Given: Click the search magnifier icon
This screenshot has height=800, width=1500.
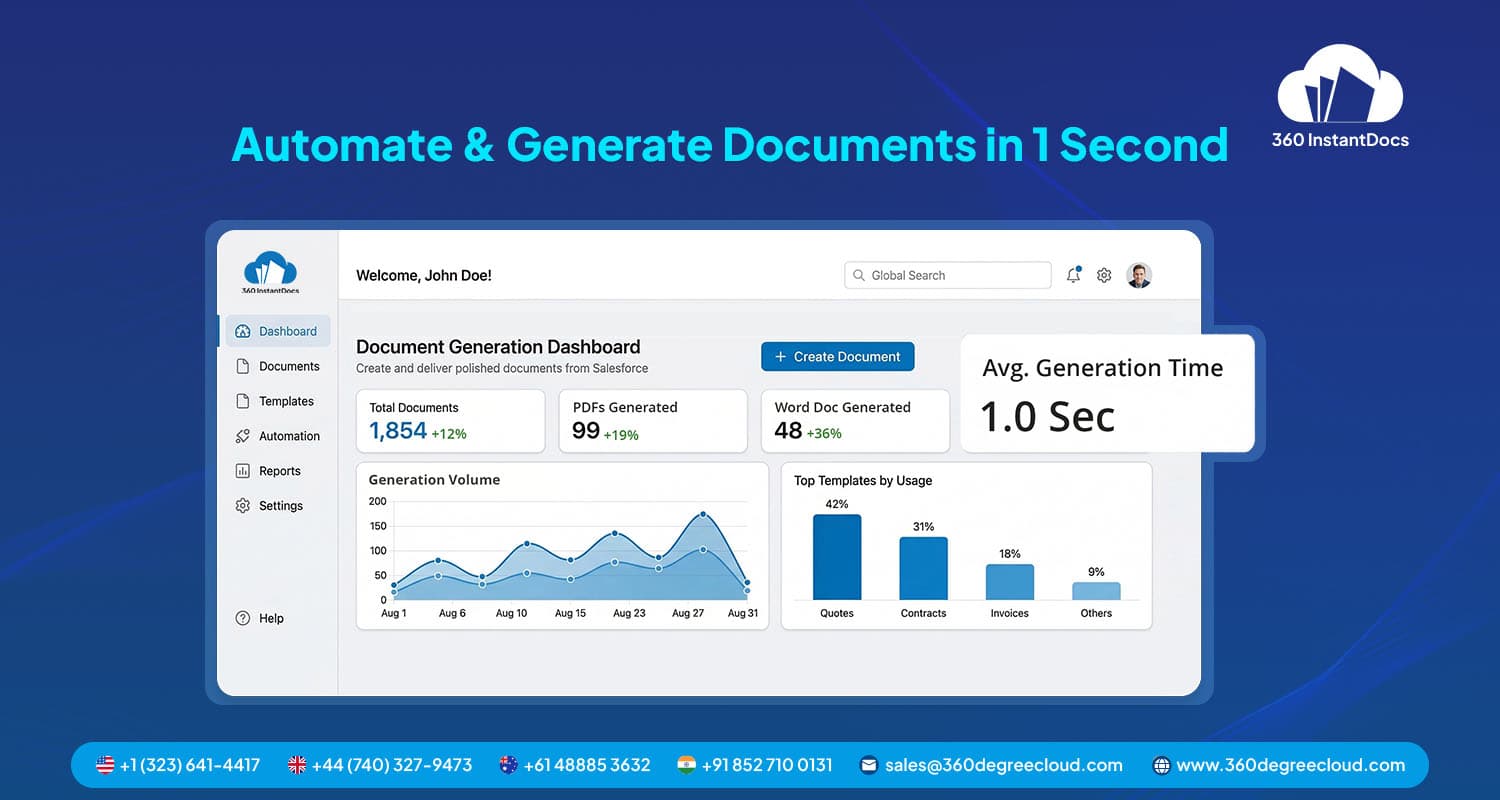Looking at the screenshot, I should [859, 275].
